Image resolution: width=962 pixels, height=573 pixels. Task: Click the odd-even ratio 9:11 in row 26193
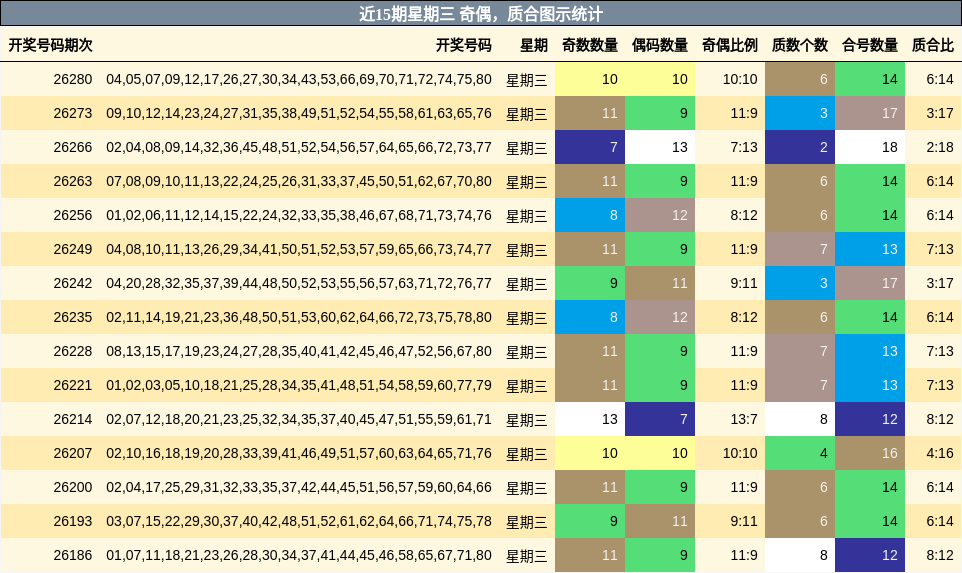744,521
